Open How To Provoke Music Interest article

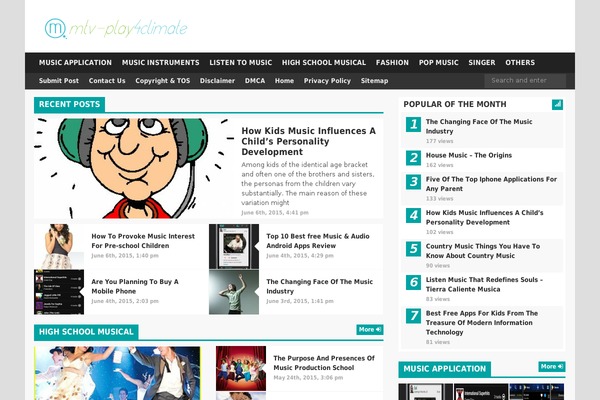(x=143, y=241)
